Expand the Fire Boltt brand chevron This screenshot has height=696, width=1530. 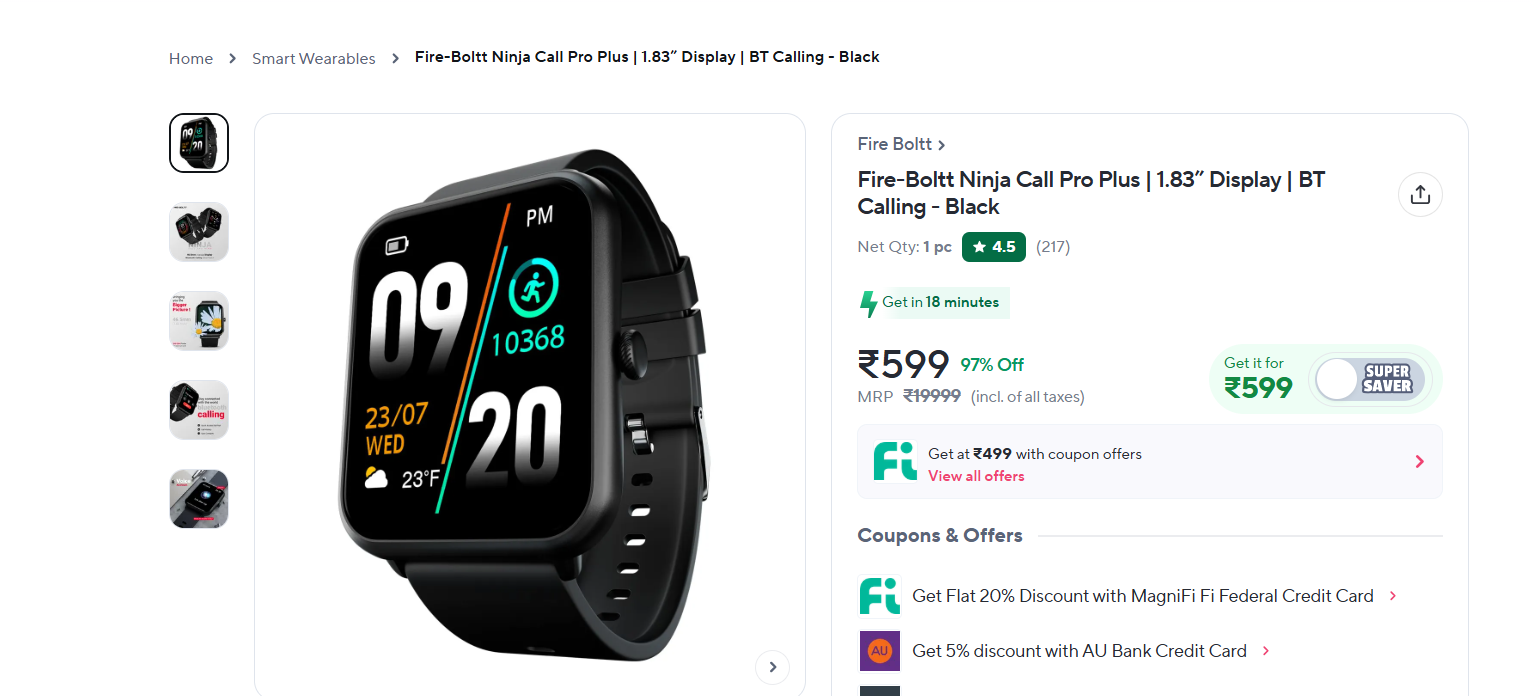click(942, 146)
